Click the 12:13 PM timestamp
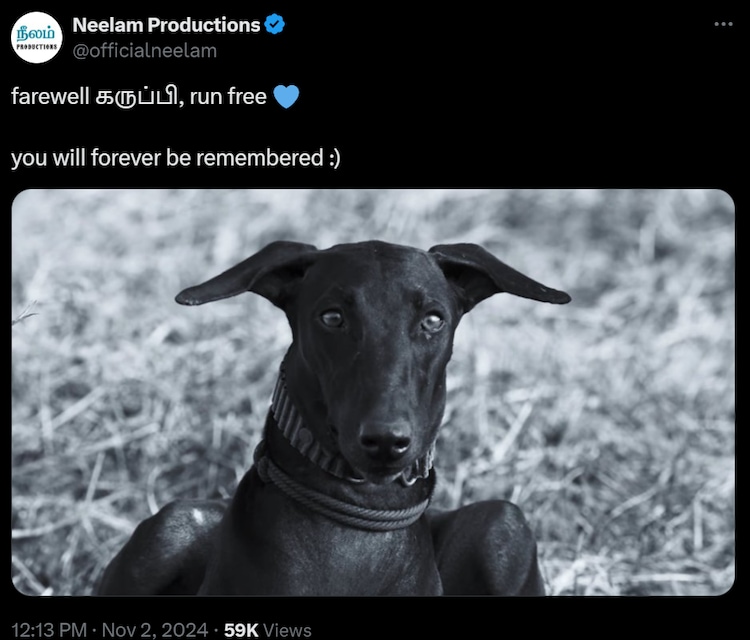This screenshot has width=750, height=640. (x=49, y=630)
